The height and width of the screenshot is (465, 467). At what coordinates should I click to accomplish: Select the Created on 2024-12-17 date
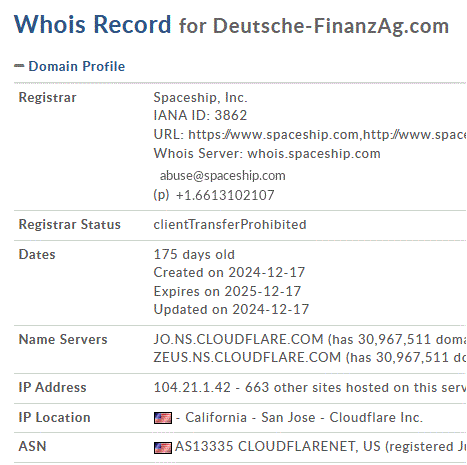point(229,273)
